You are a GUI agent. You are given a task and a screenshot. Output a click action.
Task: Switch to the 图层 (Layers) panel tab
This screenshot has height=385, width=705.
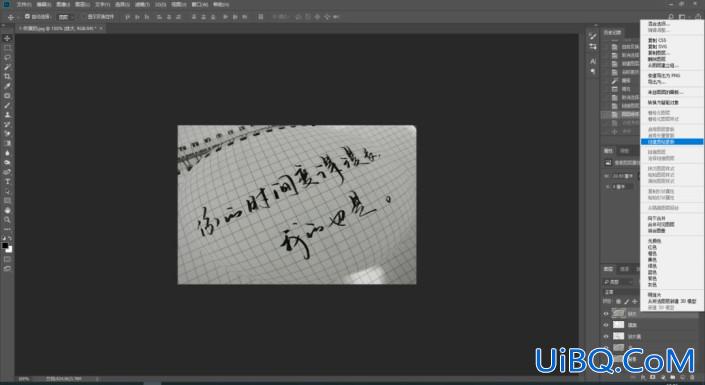(x=608, y=269)
